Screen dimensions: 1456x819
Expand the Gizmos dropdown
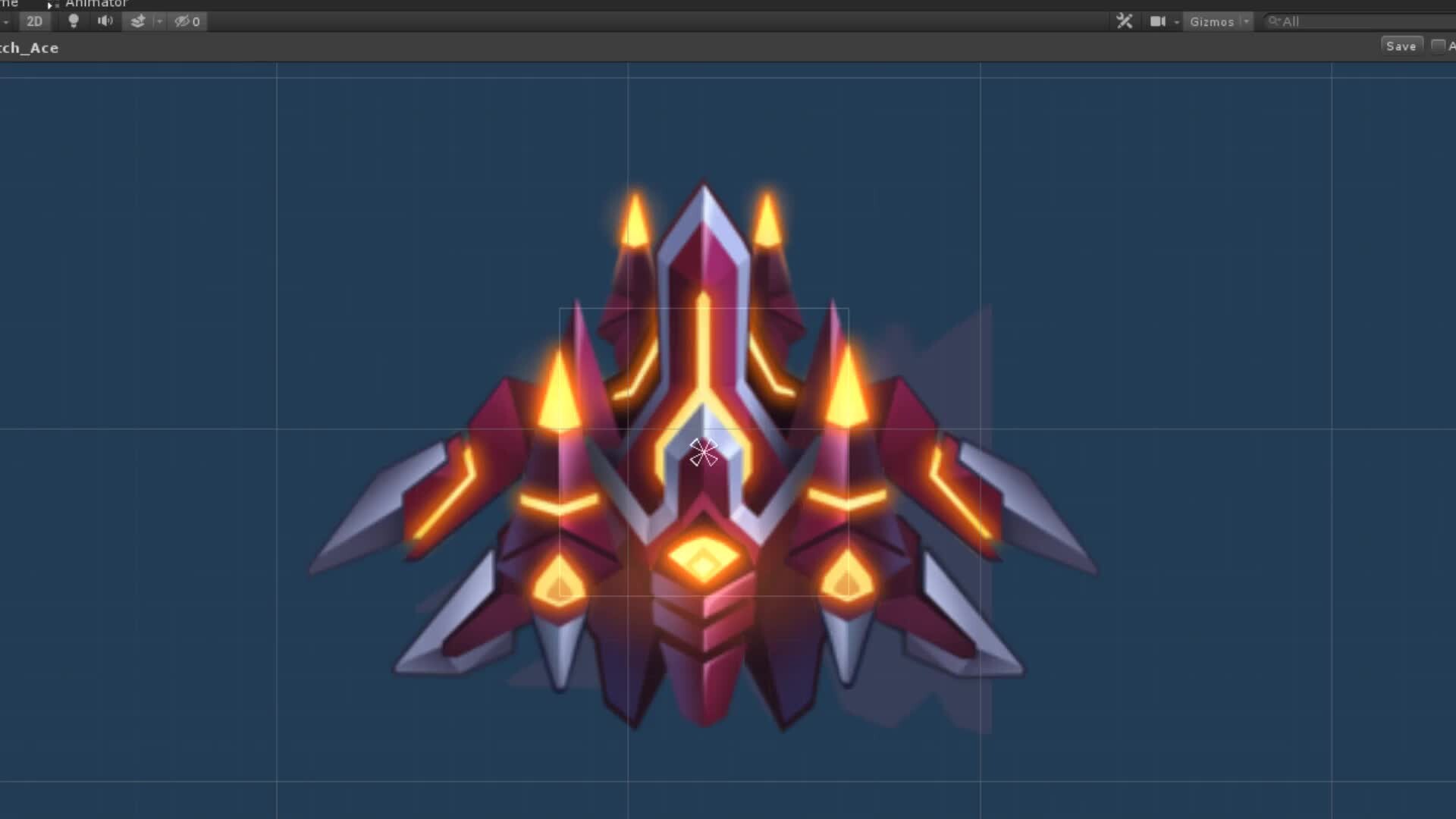point(1247,21)
